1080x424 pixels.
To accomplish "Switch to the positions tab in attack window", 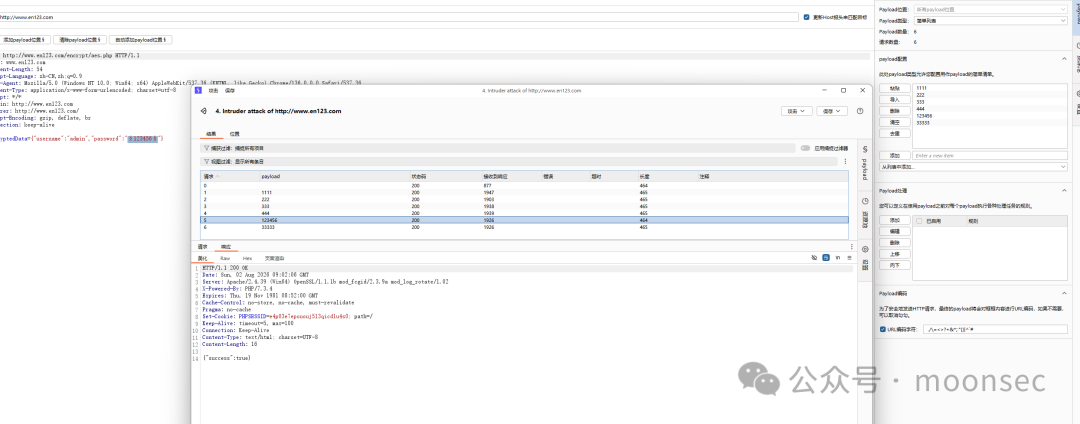I will 234,134.
